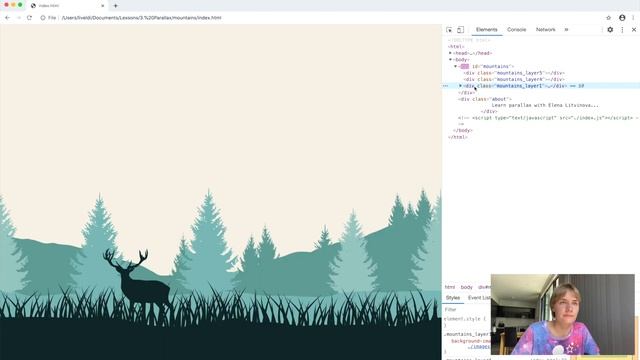Viewport: 640px width, 360px height.
Task: Select body in the DOM breadcrumb
Action: click(466, 287)
